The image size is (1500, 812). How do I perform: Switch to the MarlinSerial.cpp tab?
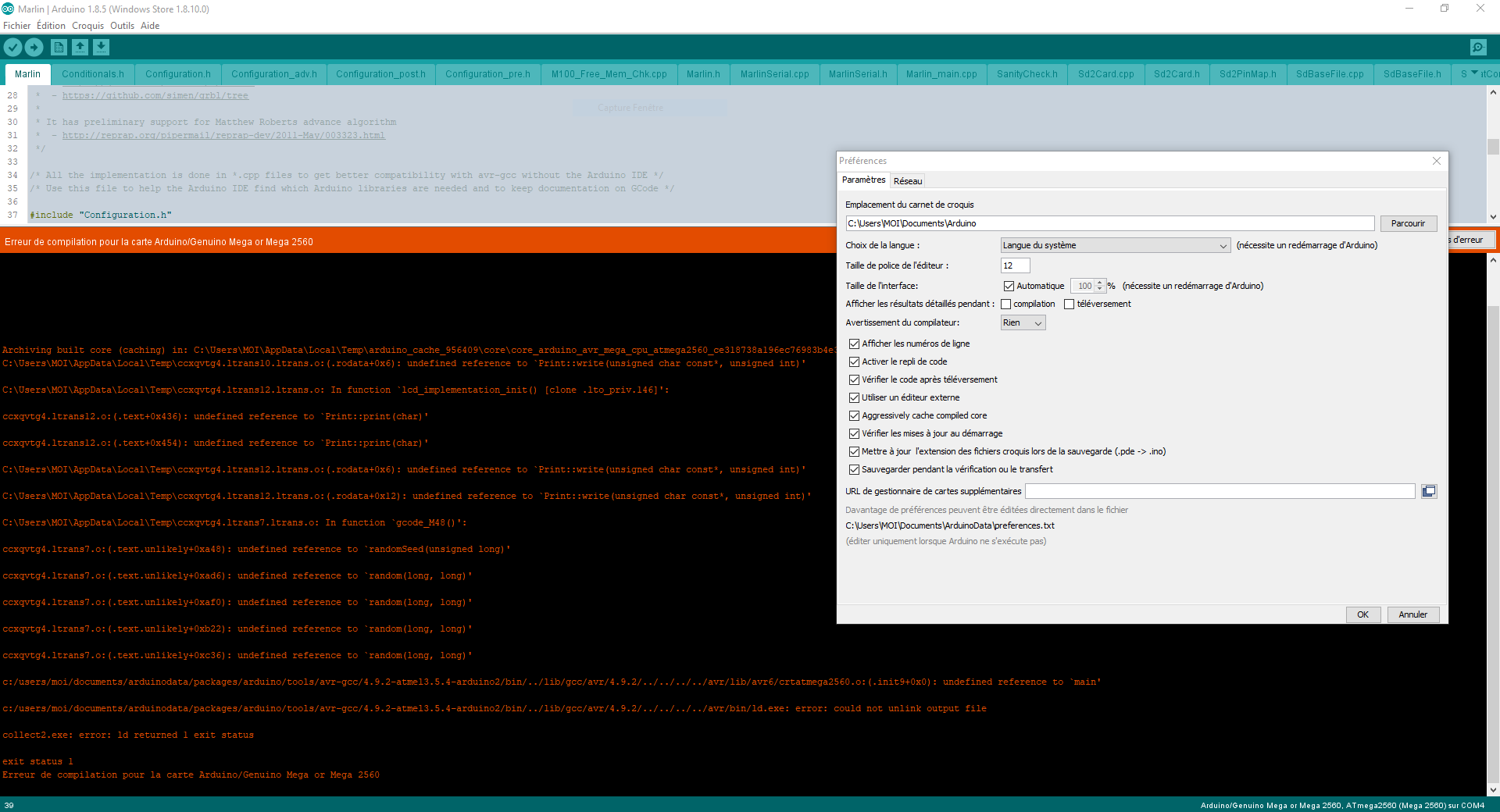point(775,74)
